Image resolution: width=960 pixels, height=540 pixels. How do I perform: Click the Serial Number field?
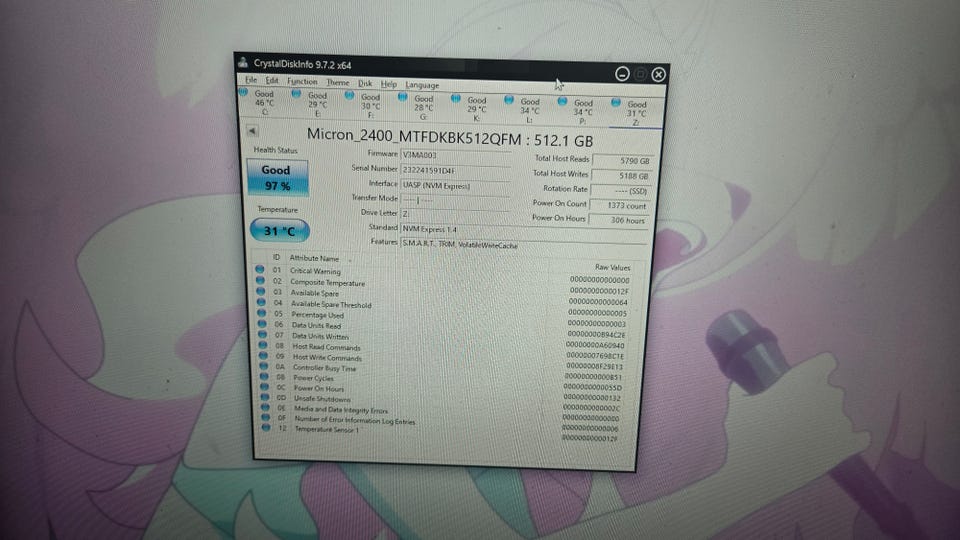455,171
